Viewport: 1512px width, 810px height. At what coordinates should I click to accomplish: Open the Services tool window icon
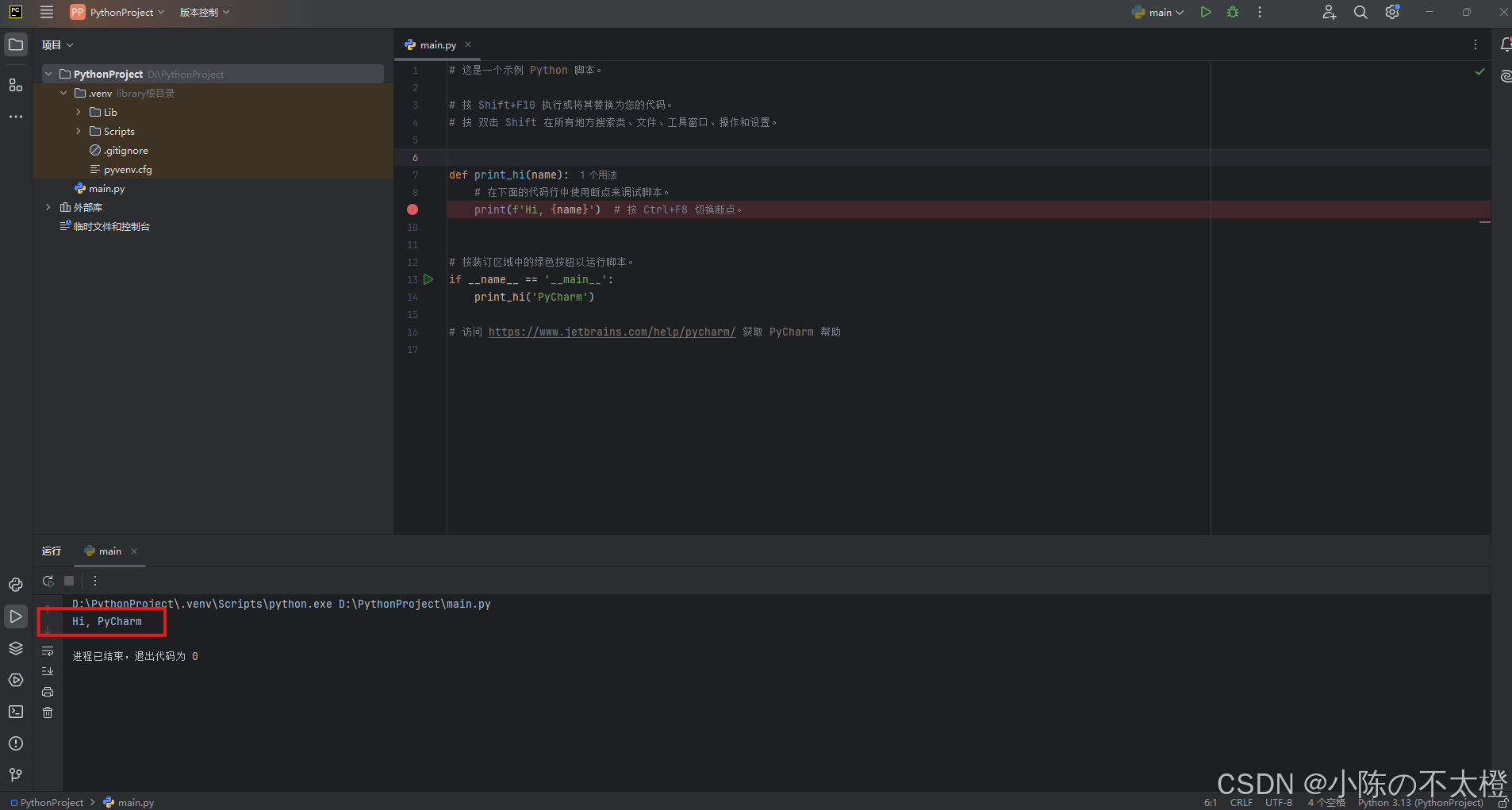tap(16, 680)
